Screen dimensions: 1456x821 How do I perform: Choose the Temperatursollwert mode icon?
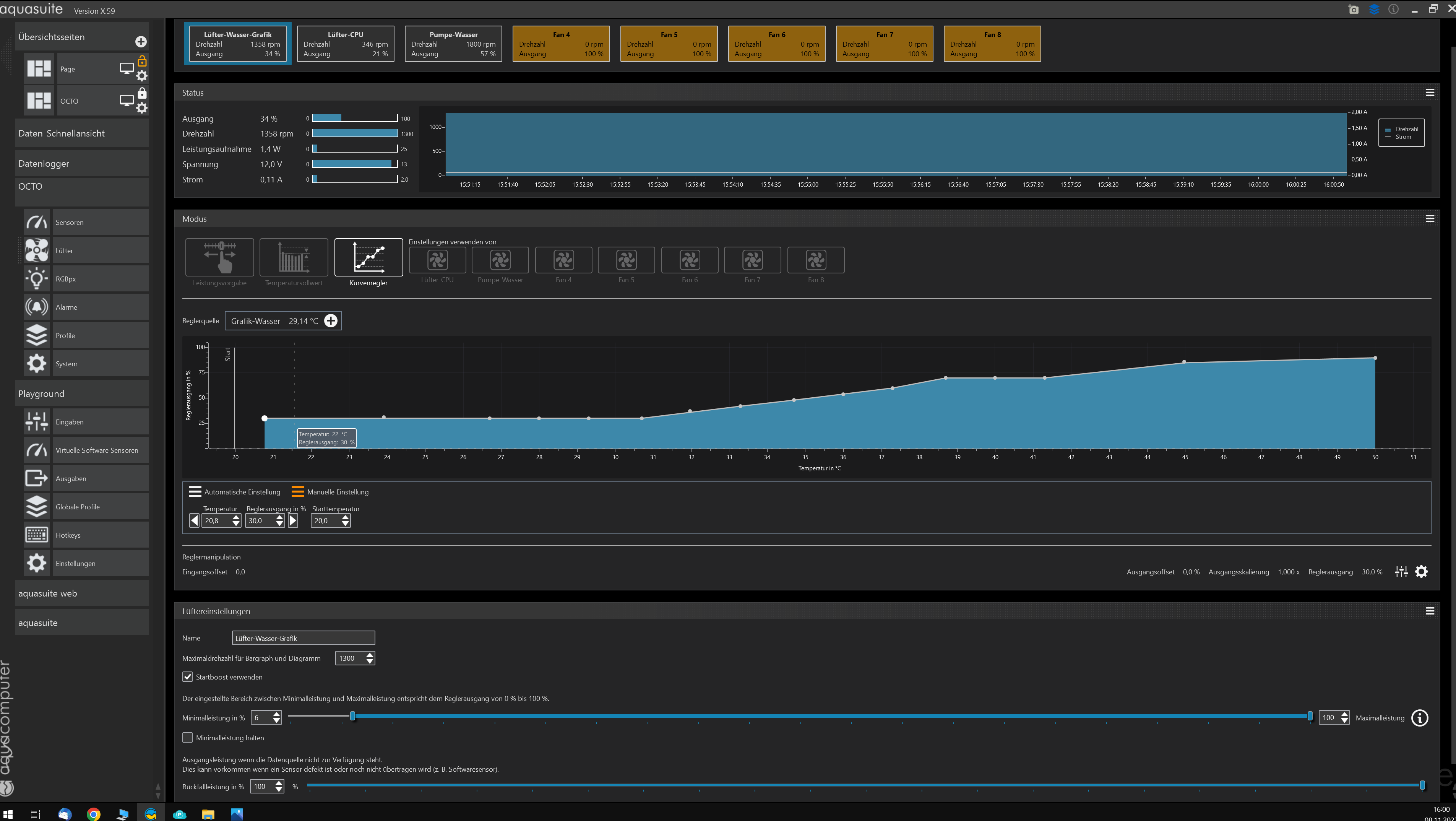[293, 257]
